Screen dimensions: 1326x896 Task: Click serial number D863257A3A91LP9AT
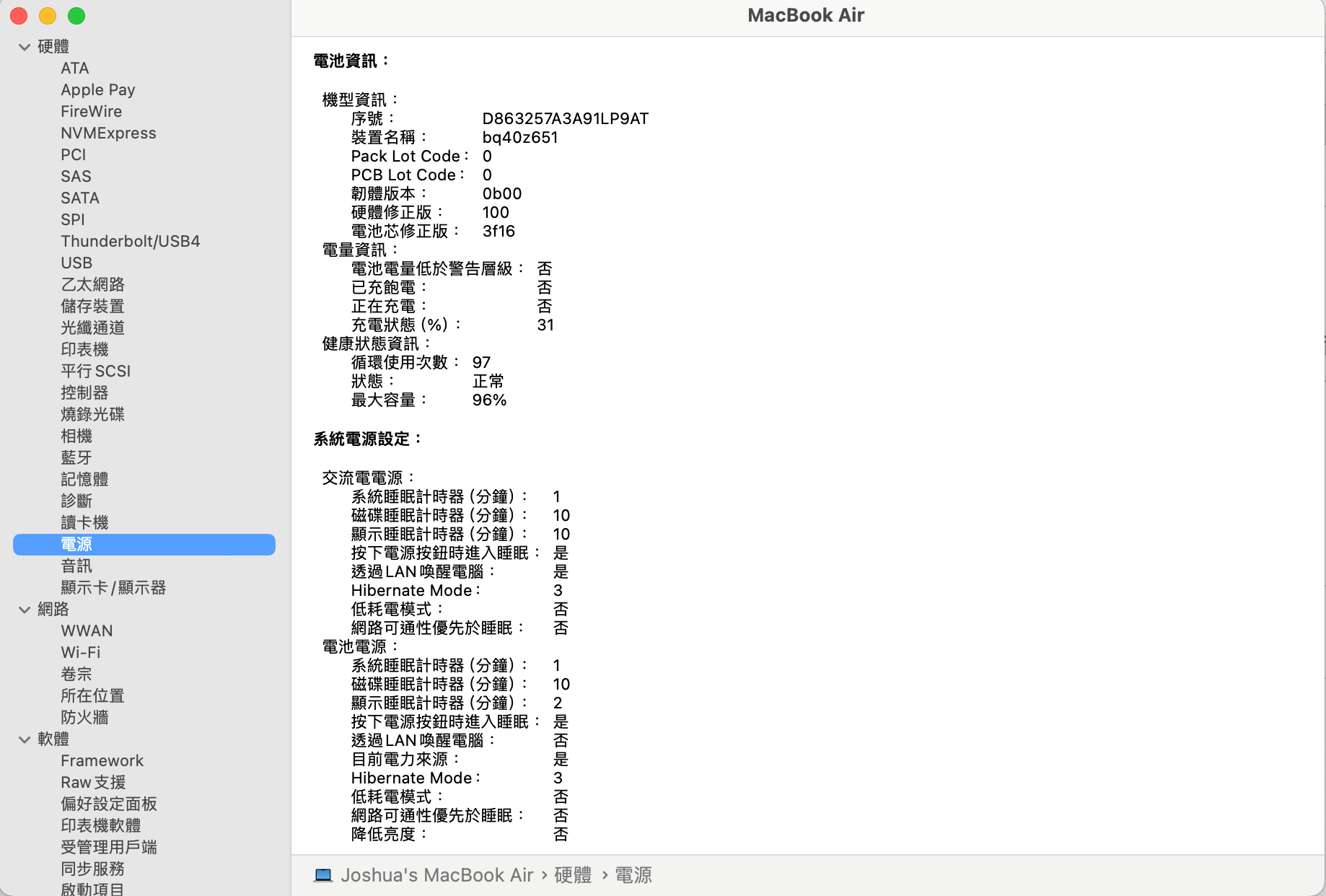(566, 119)
